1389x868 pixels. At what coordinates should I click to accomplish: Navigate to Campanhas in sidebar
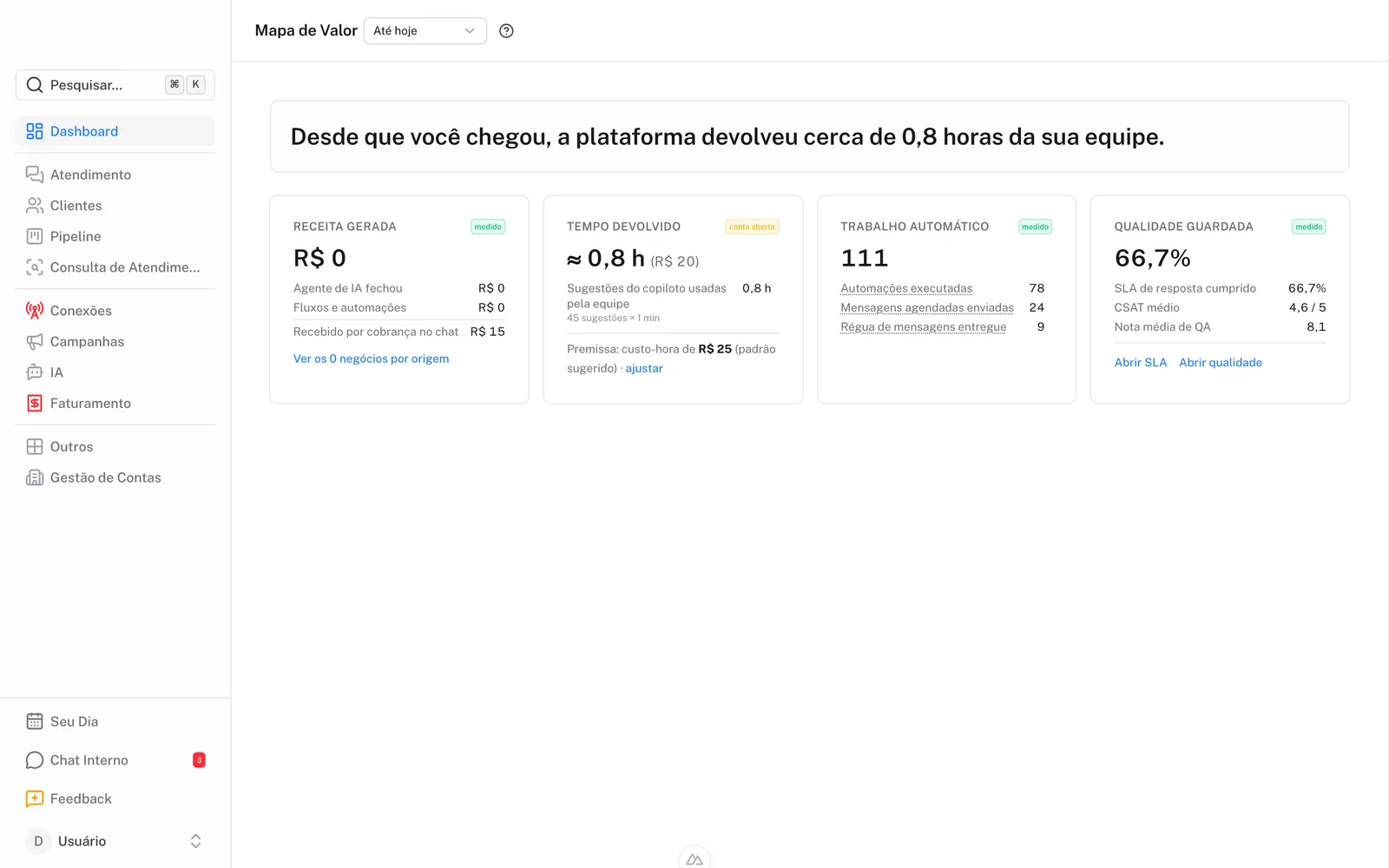coord(115,342)
